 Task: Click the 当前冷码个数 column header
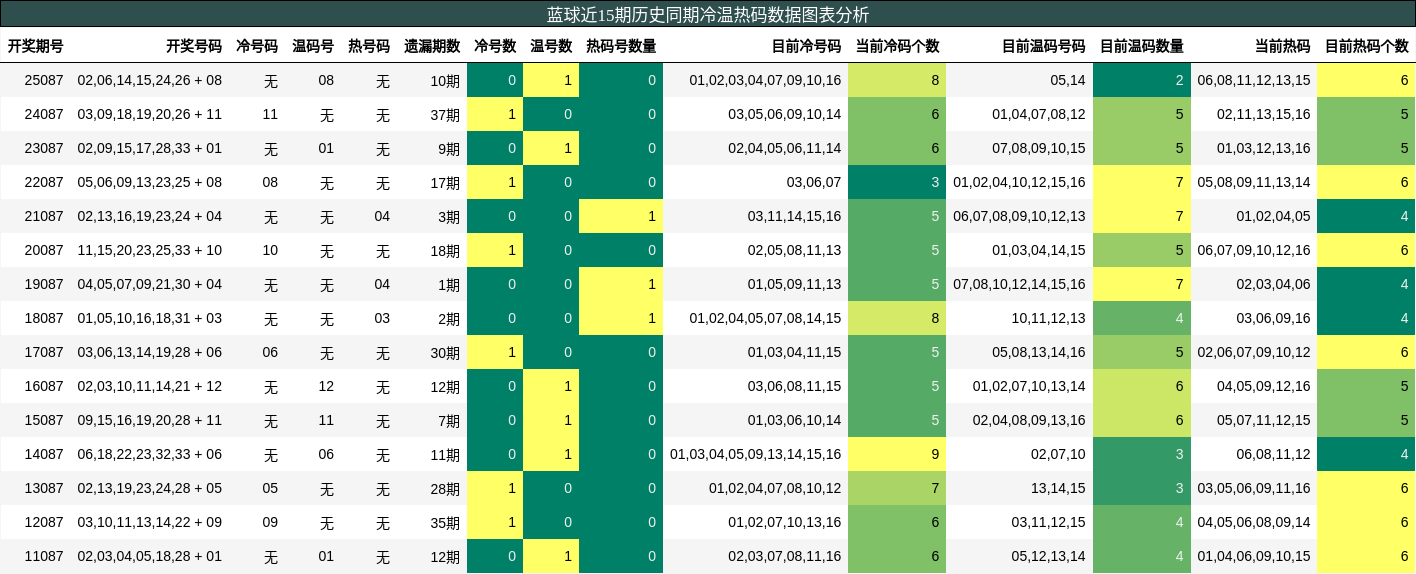coord(898,46)
